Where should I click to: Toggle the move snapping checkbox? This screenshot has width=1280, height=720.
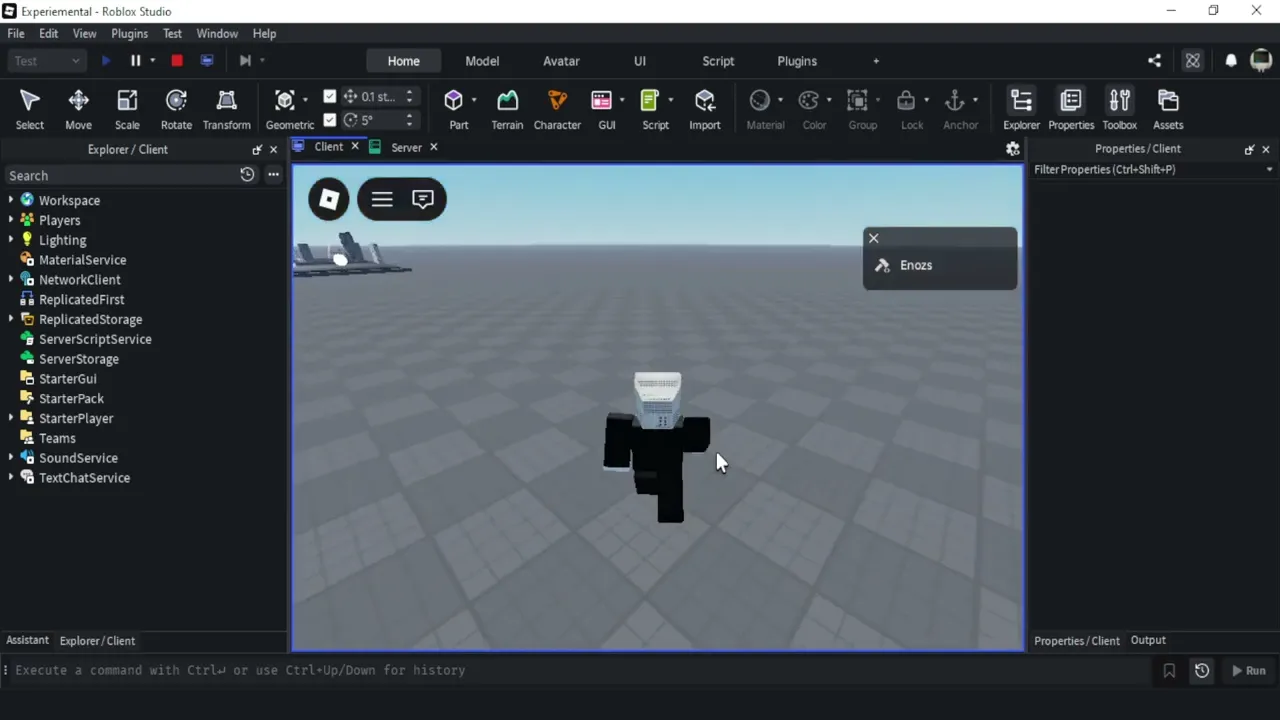[330, 97]
